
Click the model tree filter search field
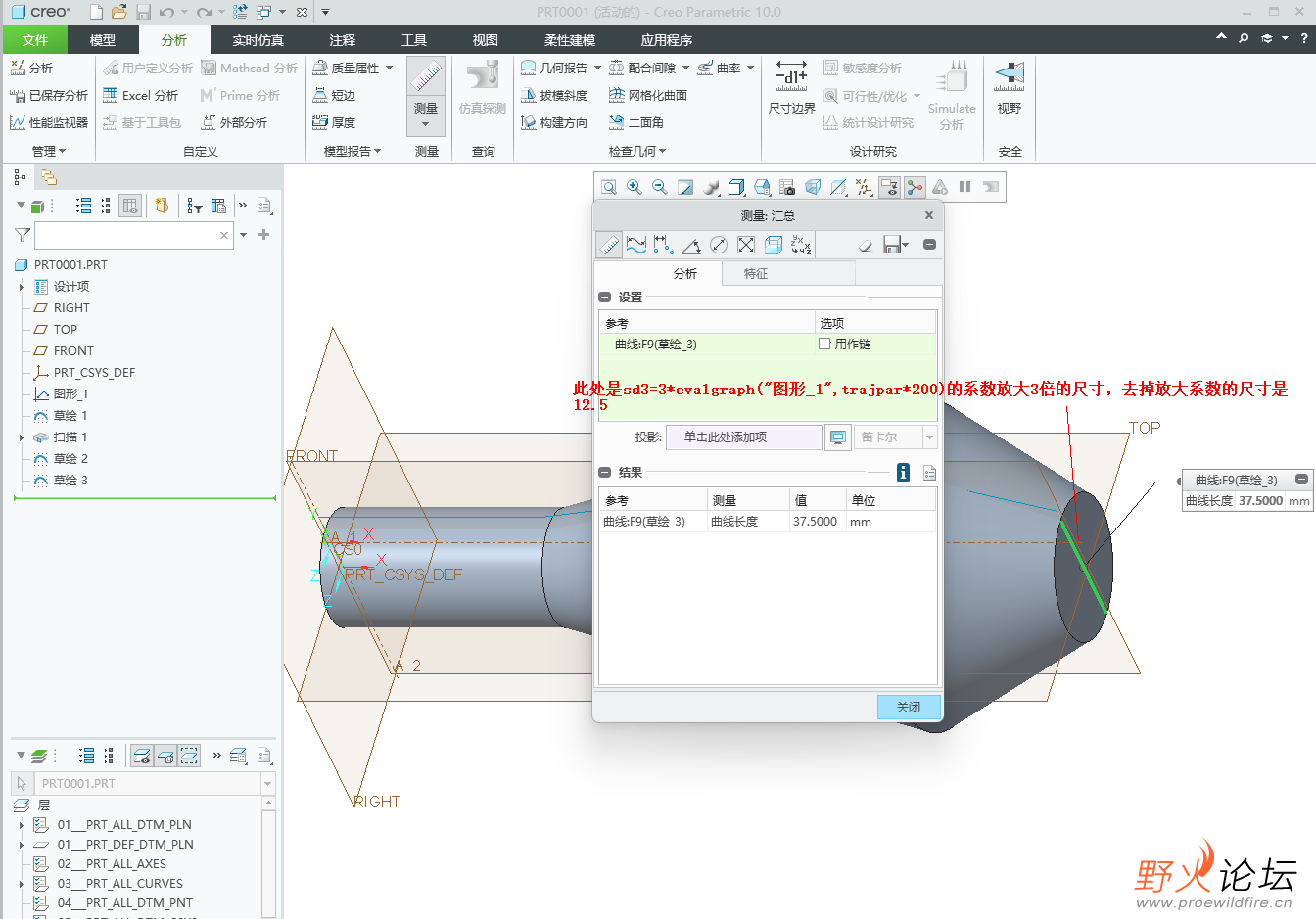134,235
